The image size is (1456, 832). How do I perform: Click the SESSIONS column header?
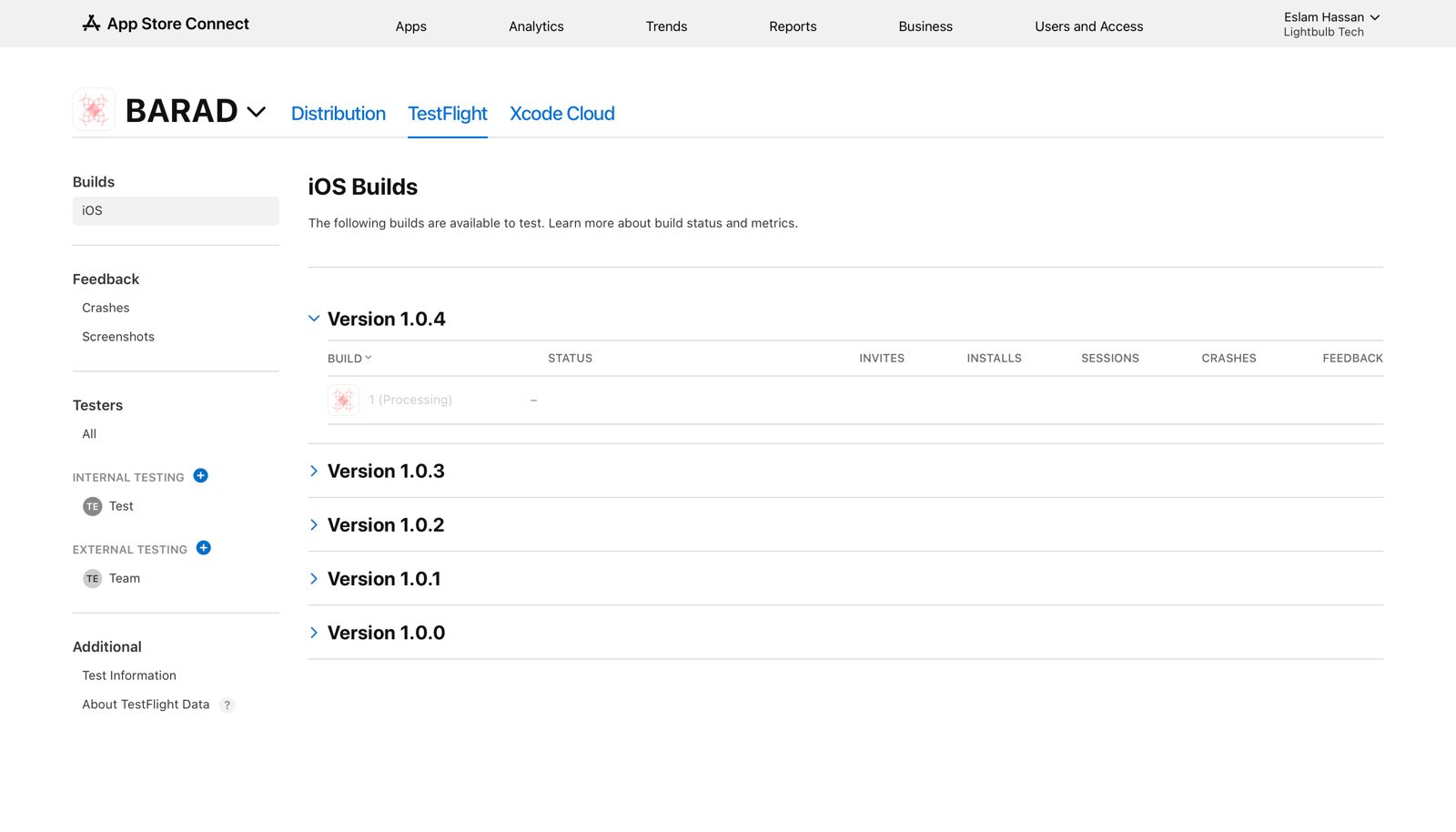(x=1110, y=359)
